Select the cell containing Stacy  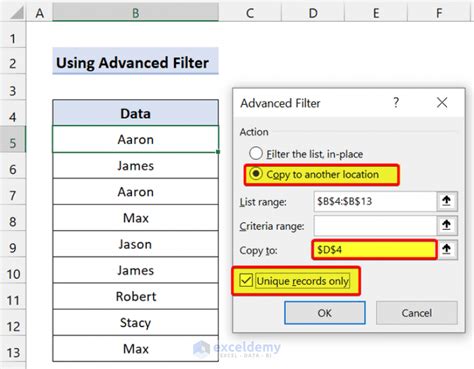(x=135, y=323)
